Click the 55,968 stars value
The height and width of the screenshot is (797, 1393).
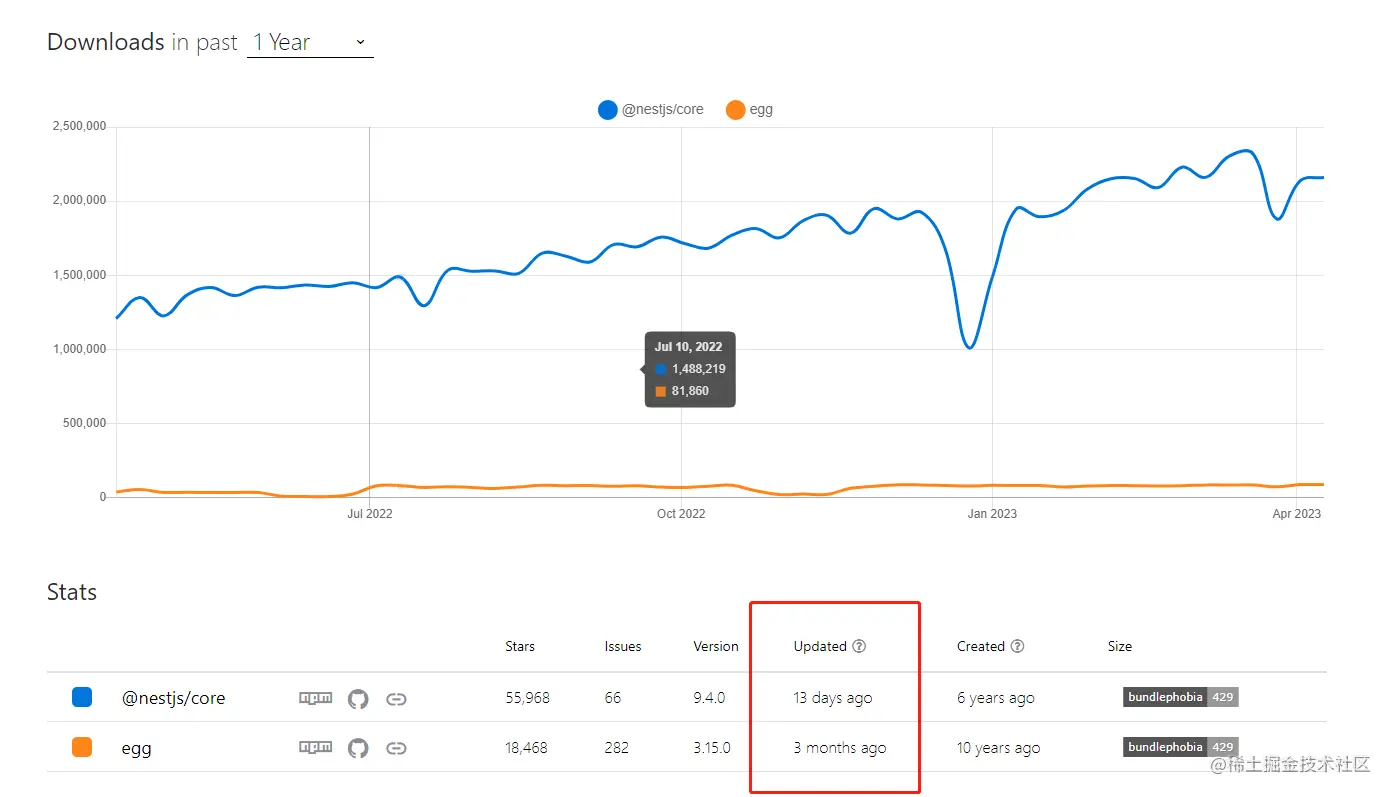[x=527, y=698]
